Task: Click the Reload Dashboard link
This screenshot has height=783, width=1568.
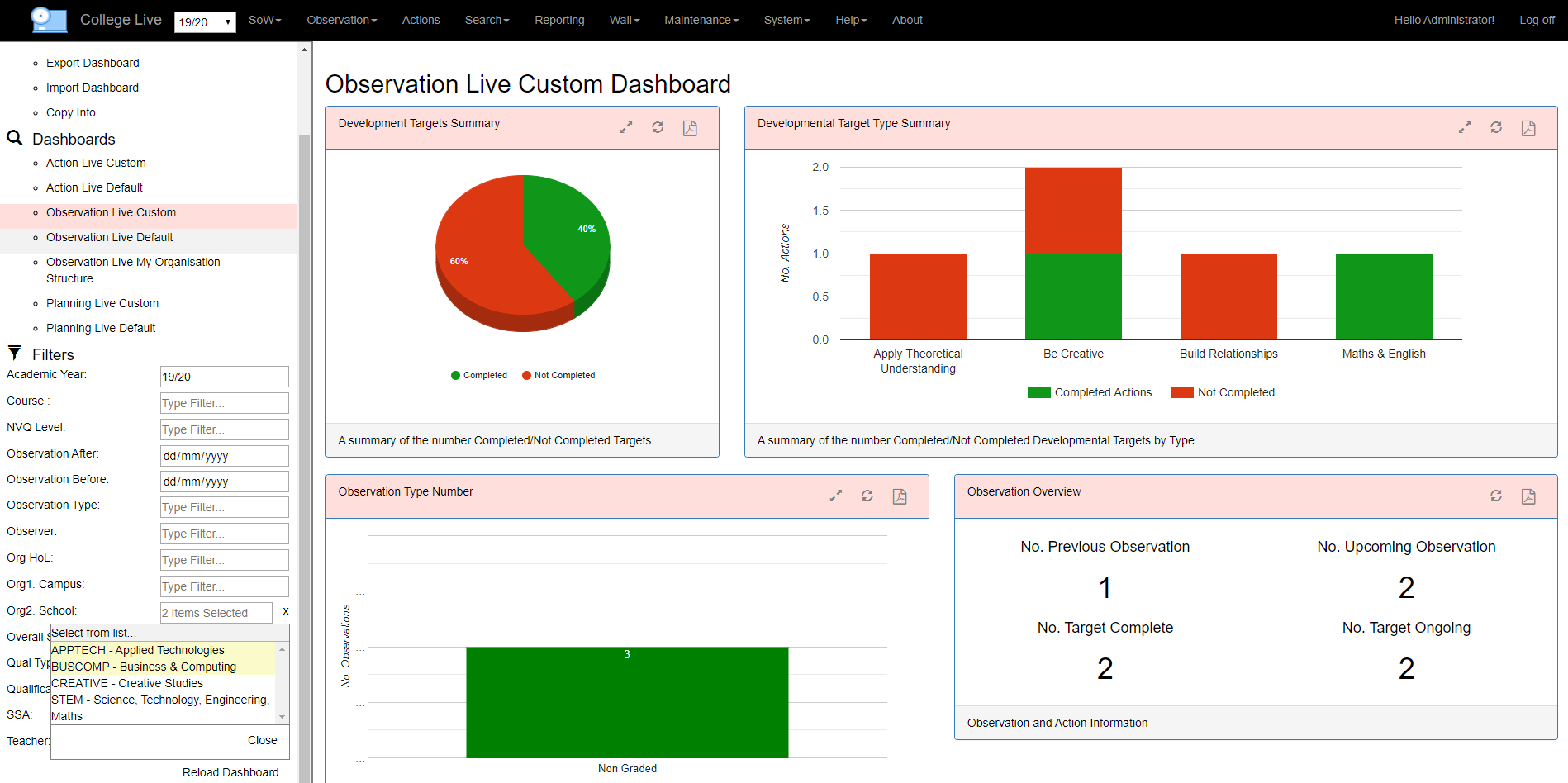Action: [230, 772]
